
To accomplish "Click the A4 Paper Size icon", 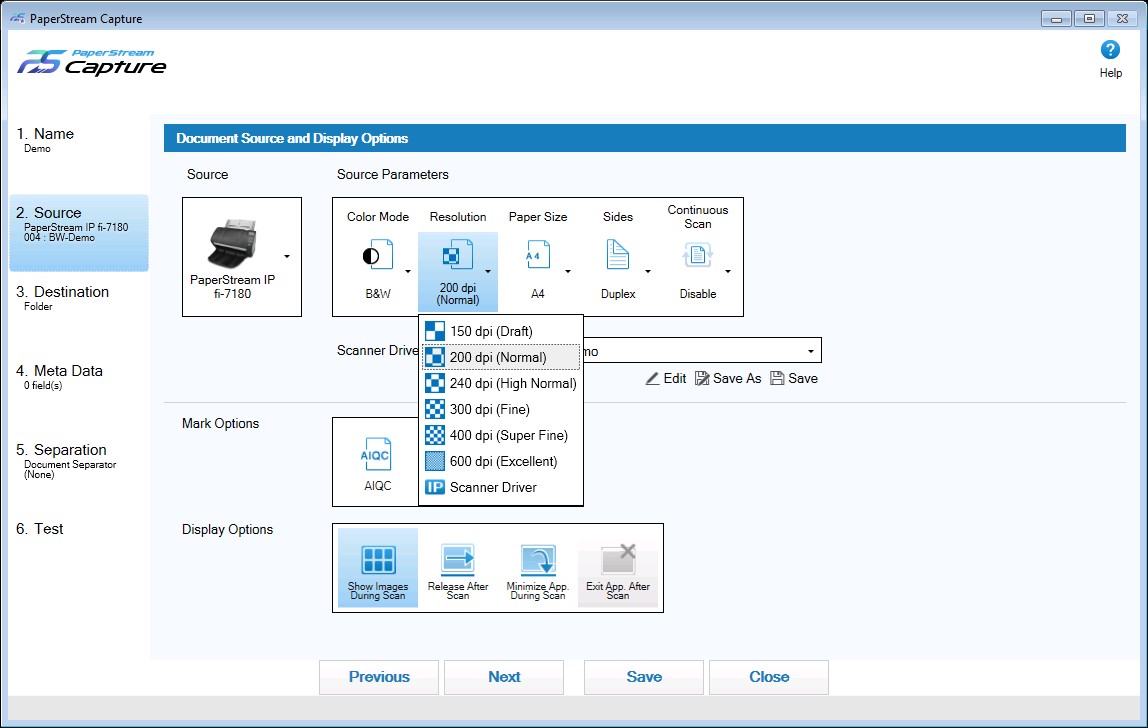I will coord(537,256).
